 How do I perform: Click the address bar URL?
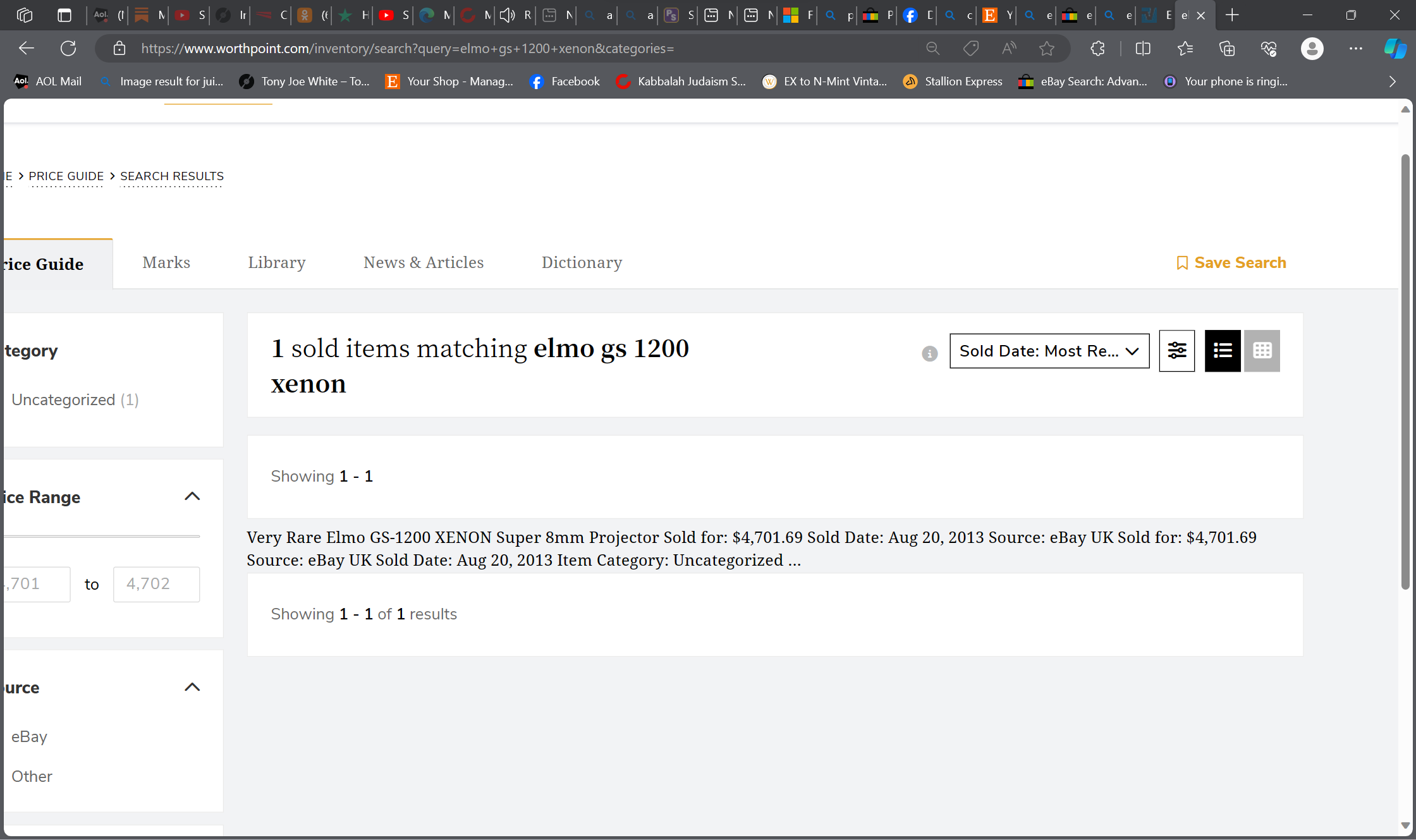tap(408, 49)
